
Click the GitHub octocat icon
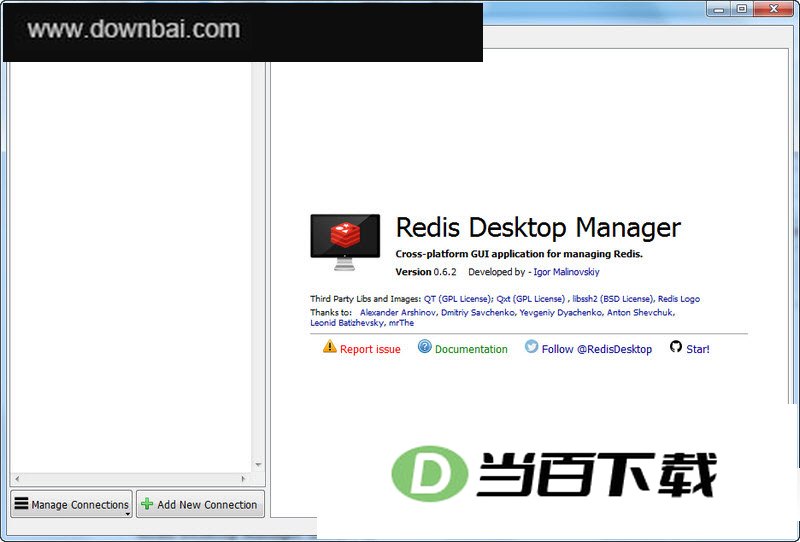pyautogui.click(x=676, y=347)
